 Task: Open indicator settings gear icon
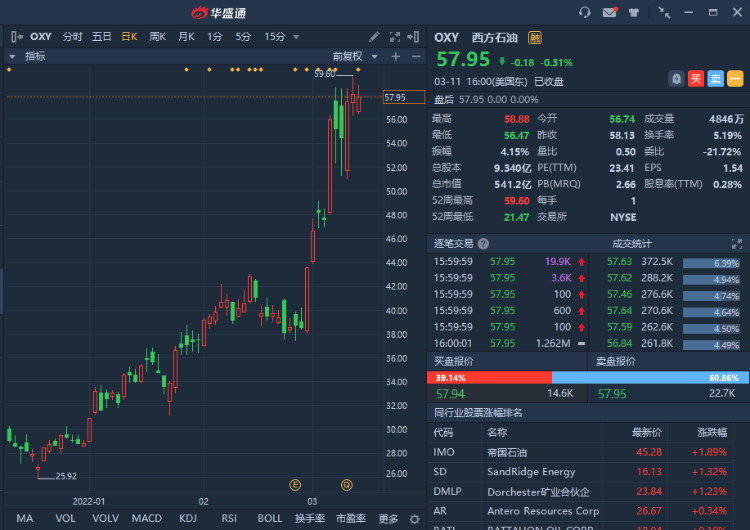click(415, 518)
